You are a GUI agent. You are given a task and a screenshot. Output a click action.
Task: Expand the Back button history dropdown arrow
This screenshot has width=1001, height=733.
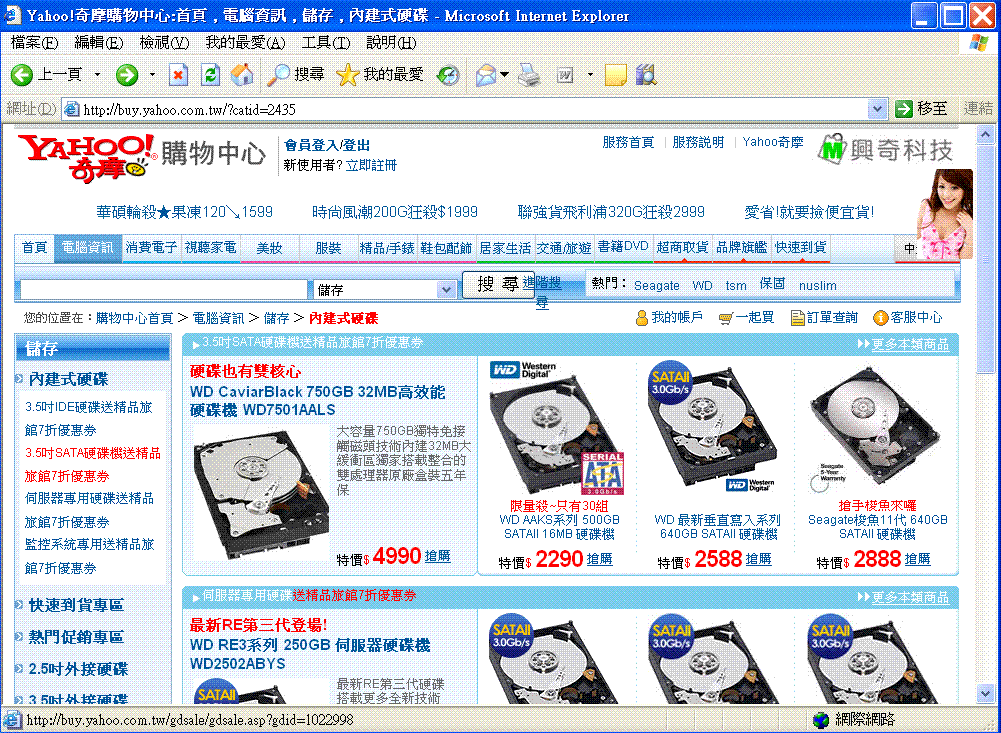point(97,75)
